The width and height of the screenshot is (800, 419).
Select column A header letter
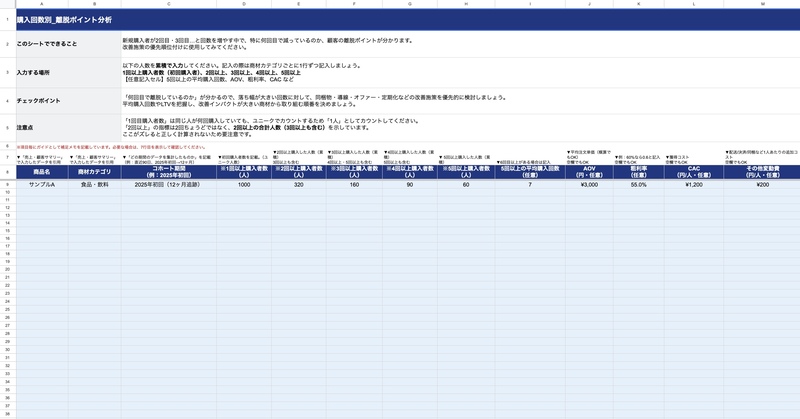tap(41, 4)
